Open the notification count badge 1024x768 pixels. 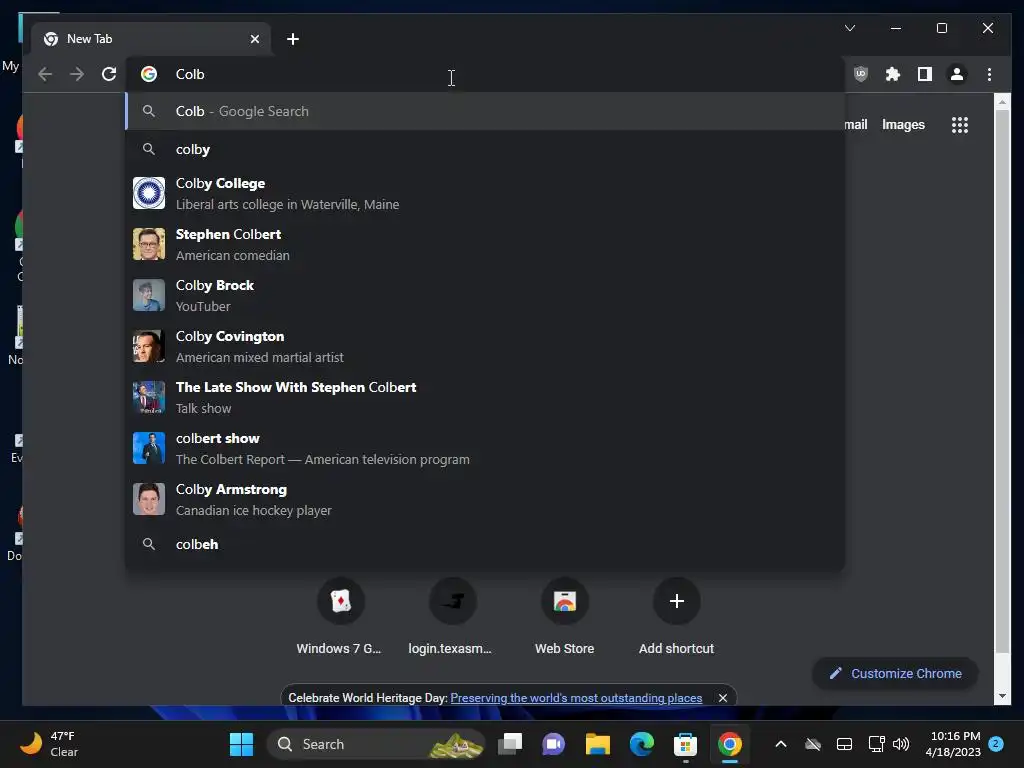pyautogui.click(x=996, y=744)
